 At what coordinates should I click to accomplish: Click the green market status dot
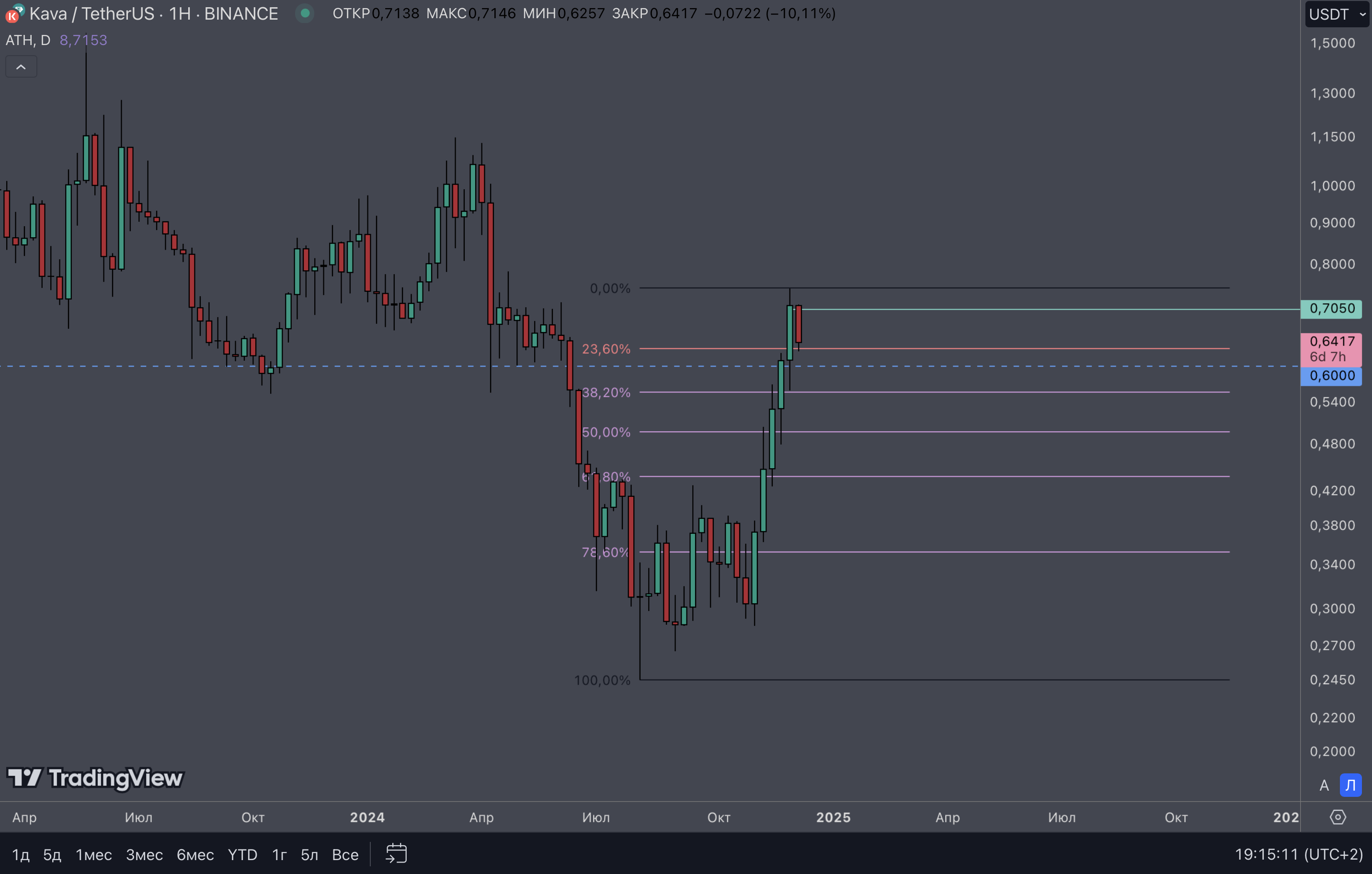tap(305, 13)
